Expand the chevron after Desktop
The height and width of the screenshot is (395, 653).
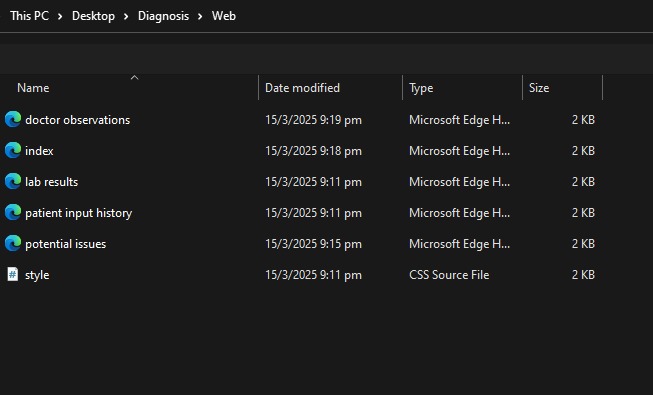pos(126,16)
